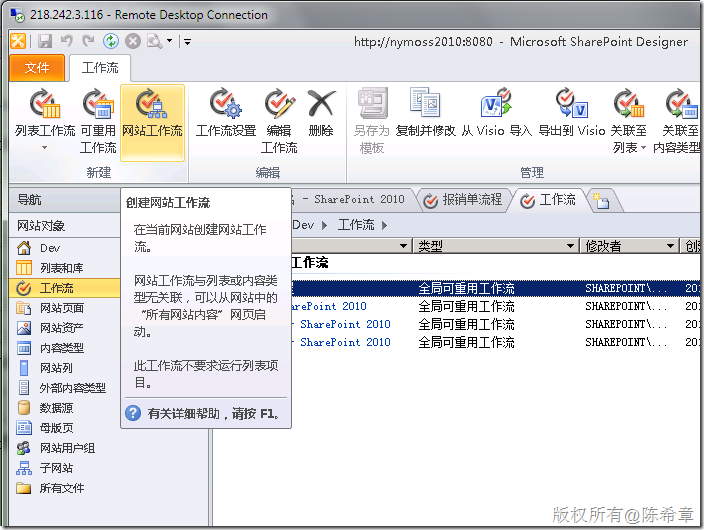Expand the arrow after Dev breadcrumb
The width and height of the screenshot is (704, 530).
[x=325, y=225]
